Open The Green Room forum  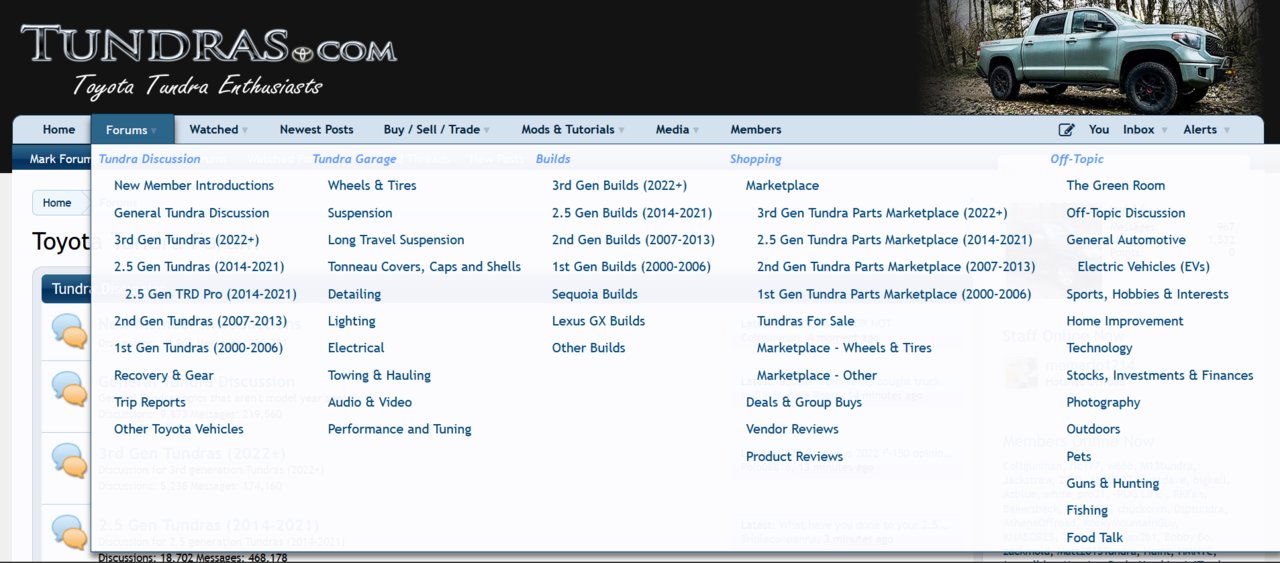1116,186
